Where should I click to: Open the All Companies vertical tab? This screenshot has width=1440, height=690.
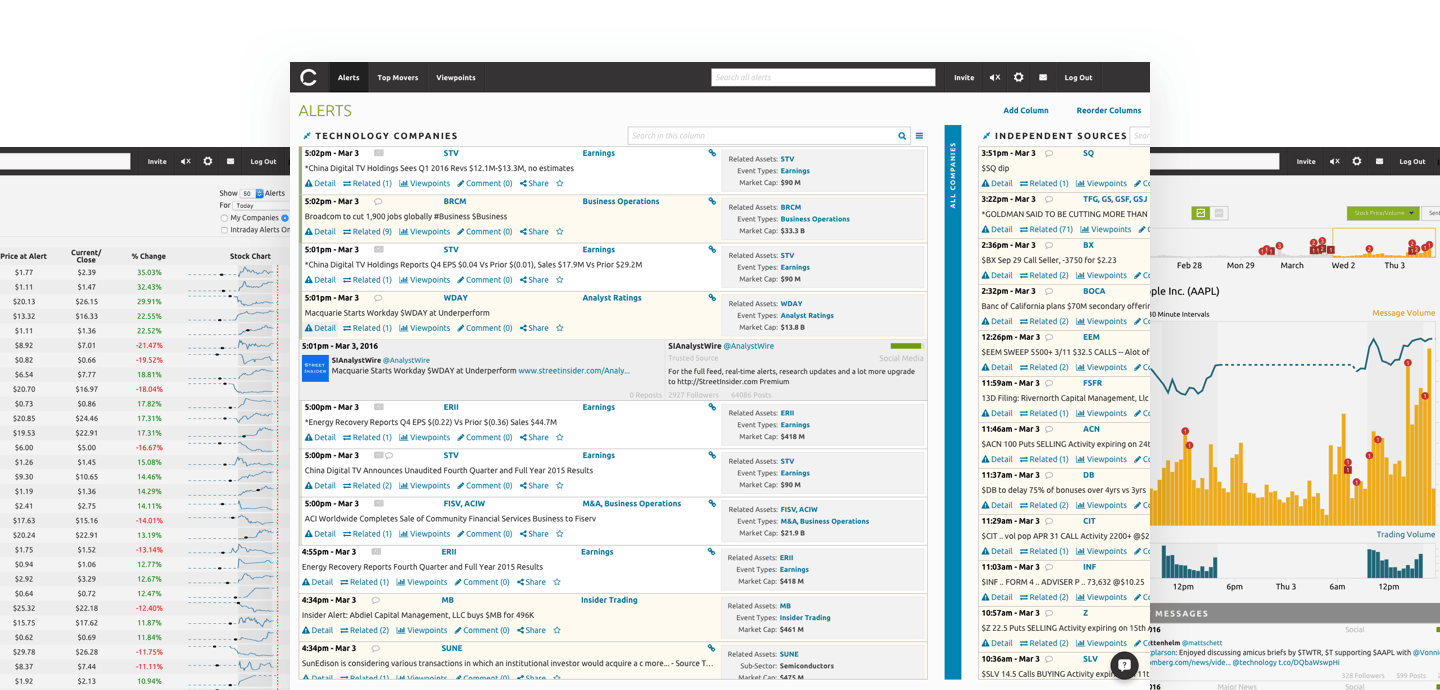click(x=951, y=170)
